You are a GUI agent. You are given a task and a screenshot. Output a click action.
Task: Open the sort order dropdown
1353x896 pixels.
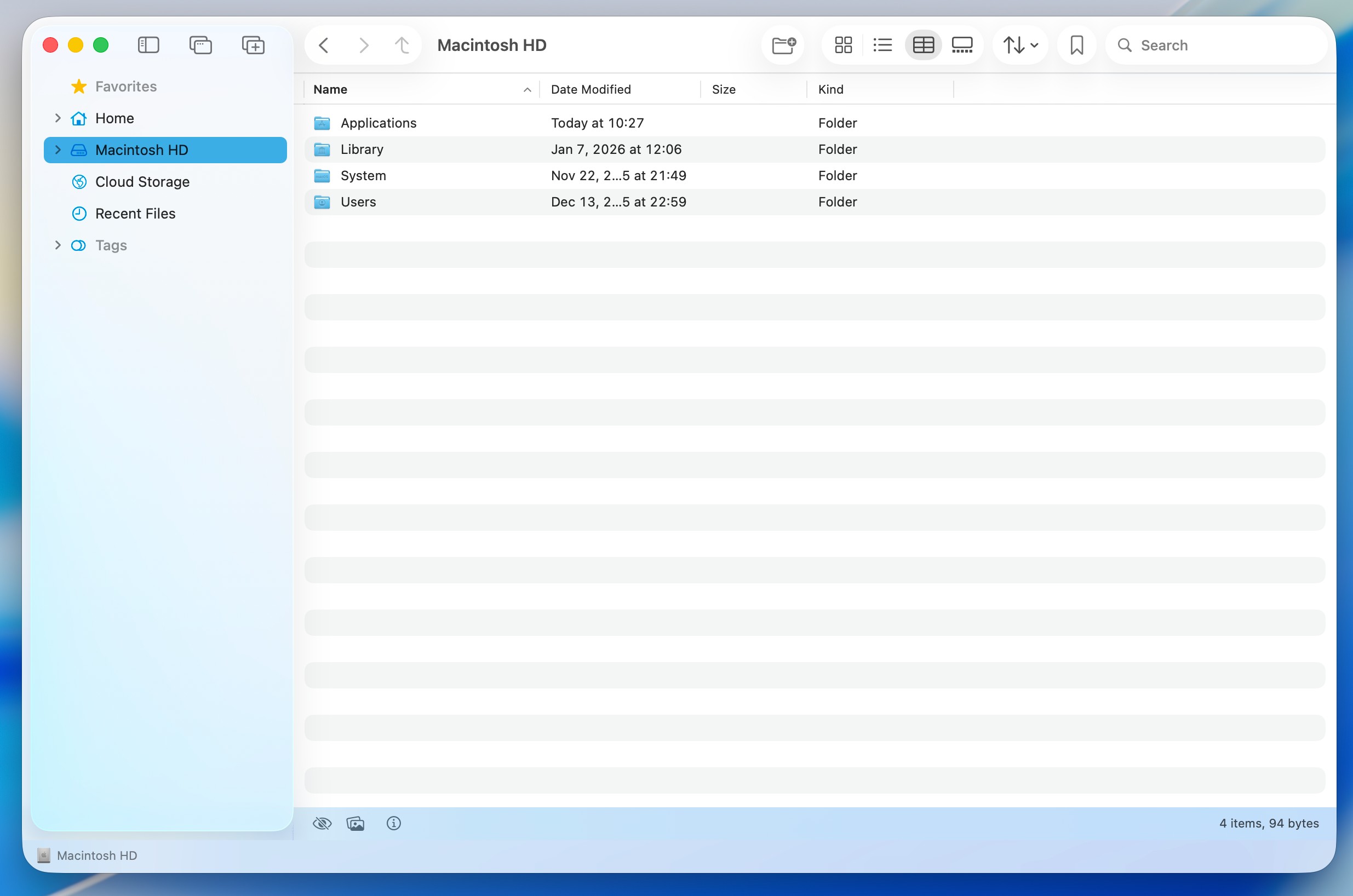click(1021, 45)
